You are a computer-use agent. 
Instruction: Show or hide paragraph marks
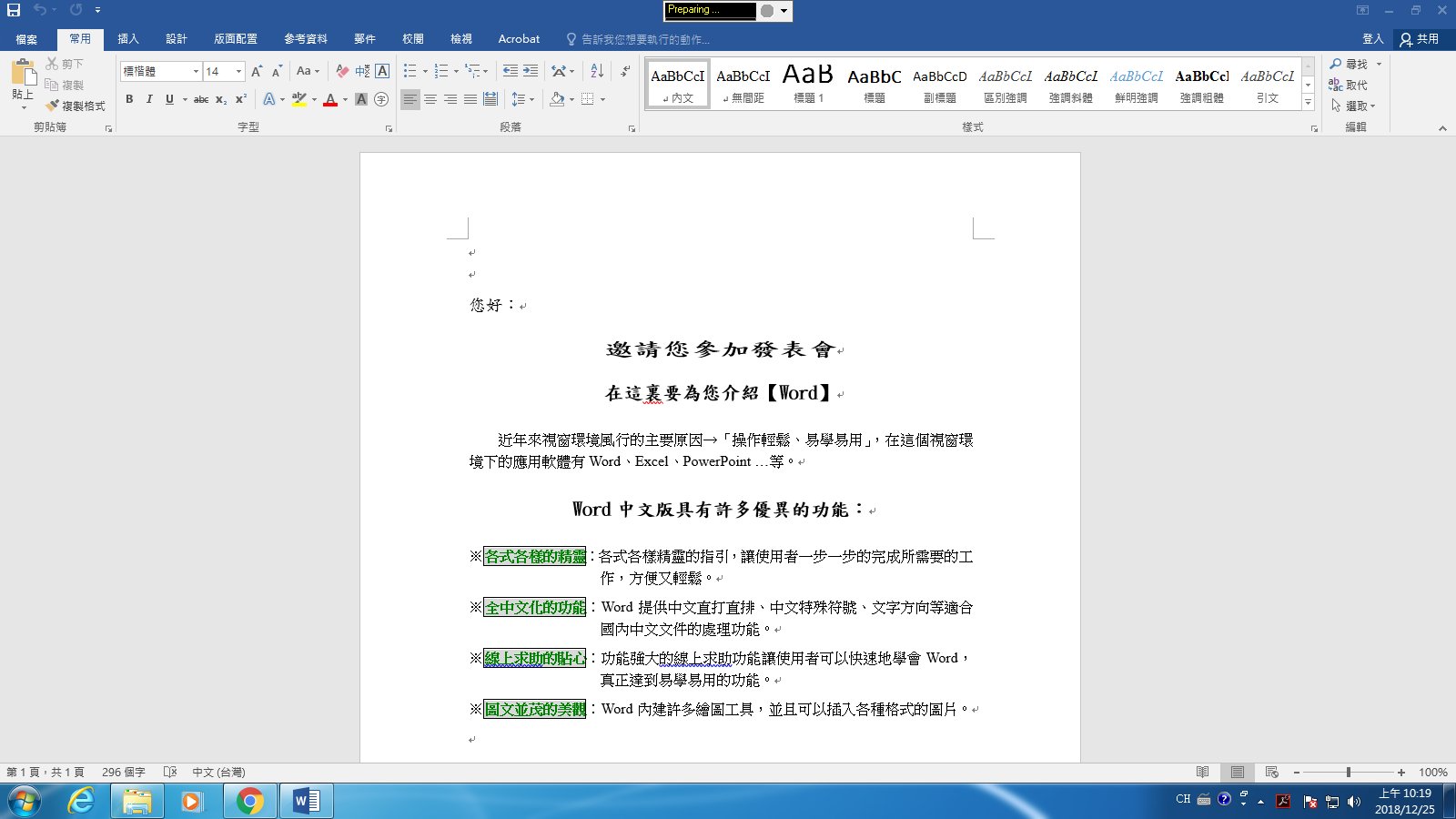click(x=625, y=71)
